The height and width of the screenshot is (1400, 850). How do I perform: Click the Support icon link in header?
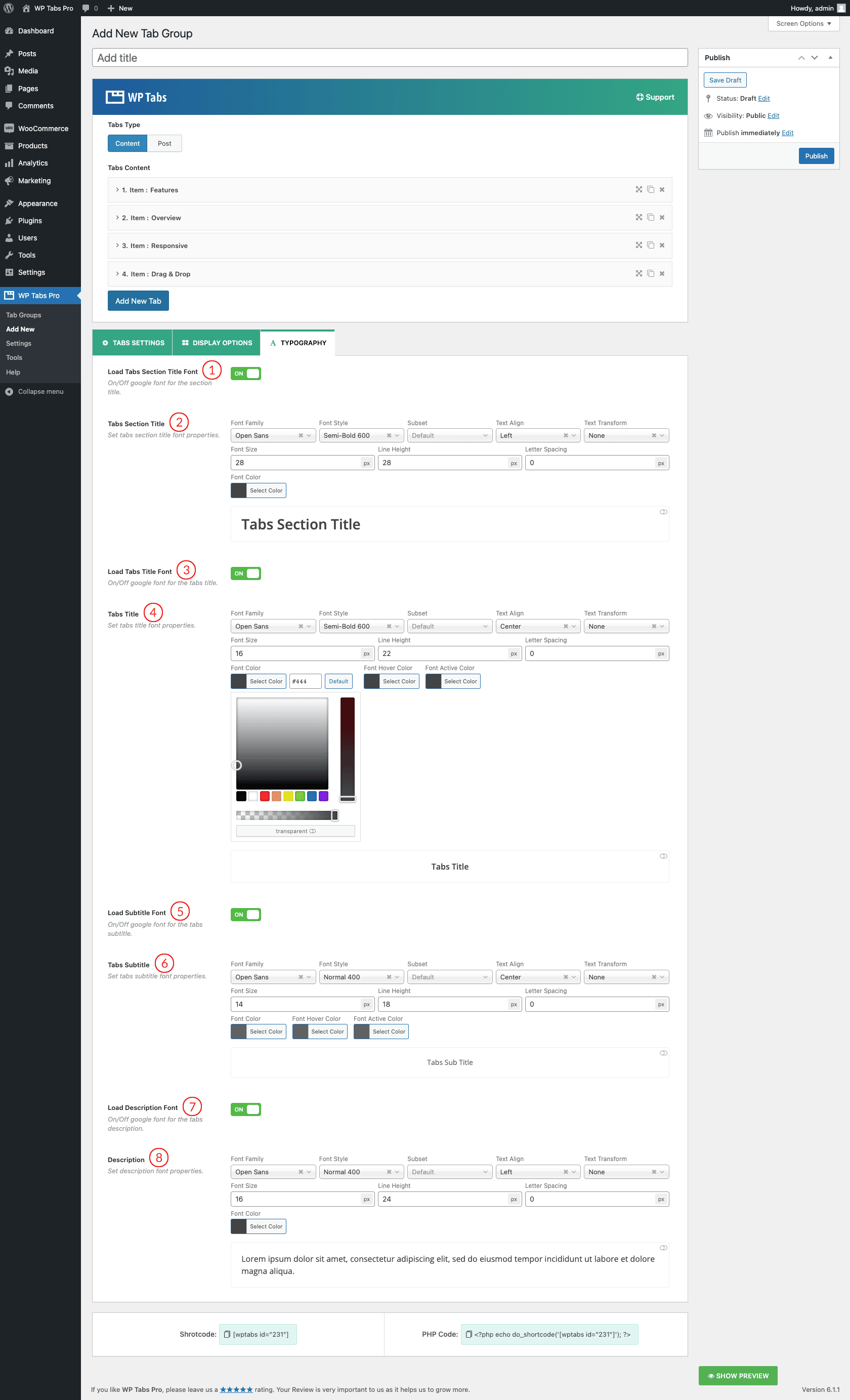(x=655, y=97)
